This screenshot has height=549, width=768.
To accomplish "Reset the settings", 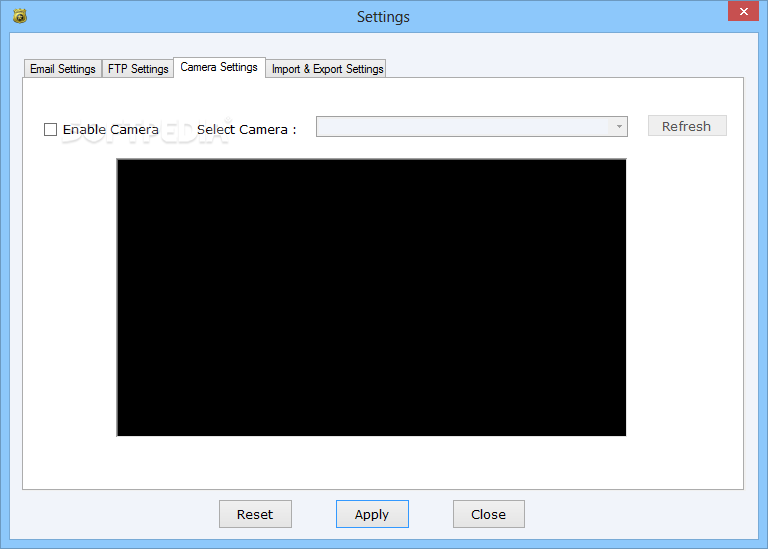I will point(255,514).
